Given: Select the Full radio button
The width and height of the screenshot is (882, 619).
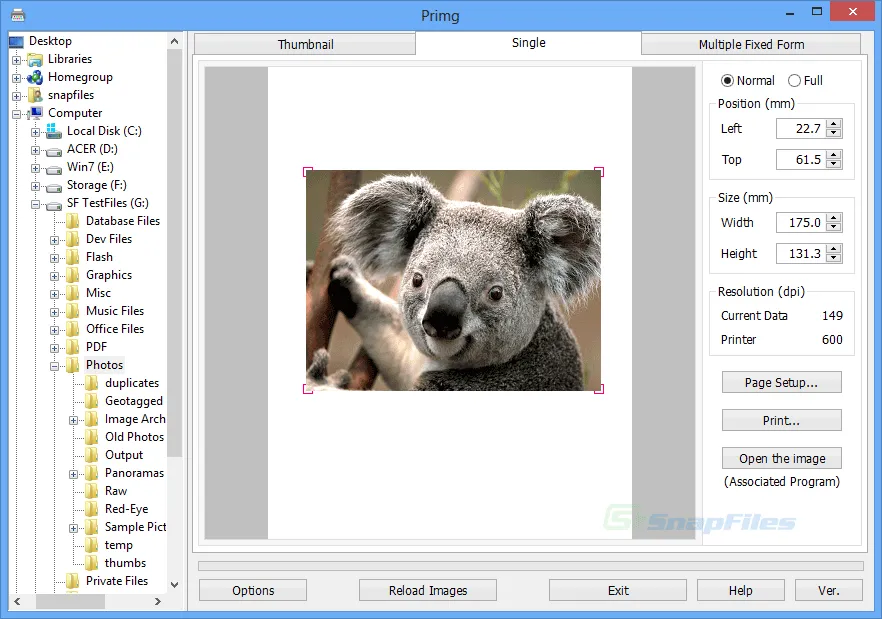Looking at the screenshot, I should click(794, 81).
